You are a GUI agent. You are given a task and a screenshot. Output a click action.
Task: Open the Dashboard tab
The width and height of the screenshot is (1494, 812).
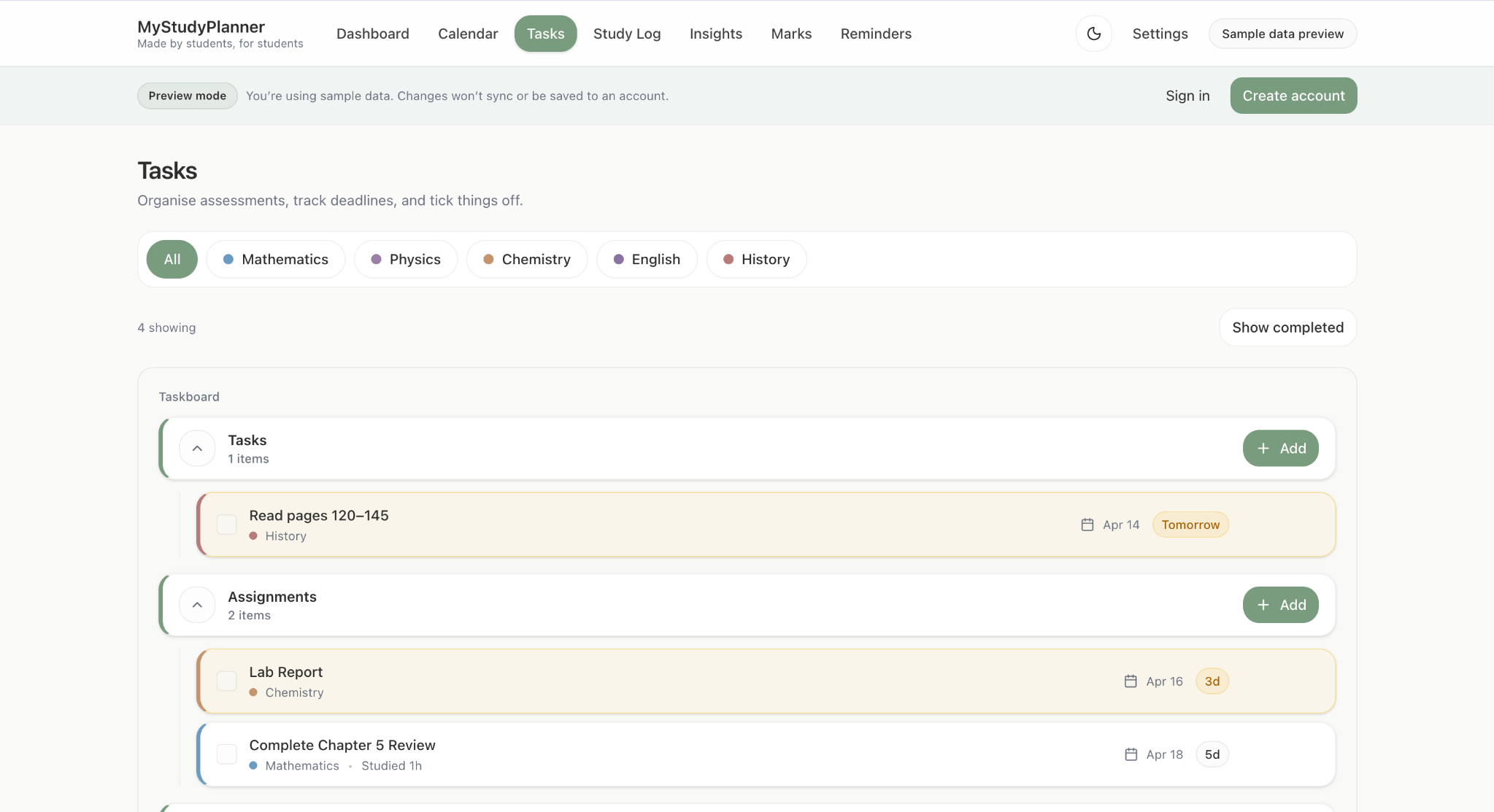click(372, 34)
